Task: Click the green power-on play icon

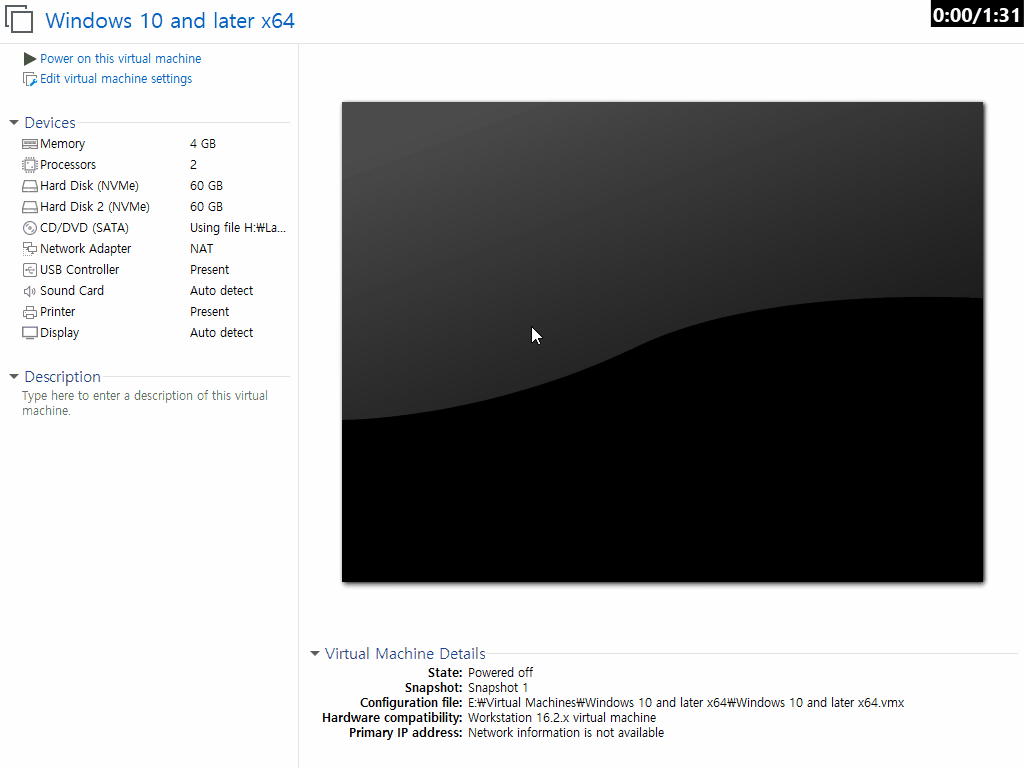Action: click(29, 59)
